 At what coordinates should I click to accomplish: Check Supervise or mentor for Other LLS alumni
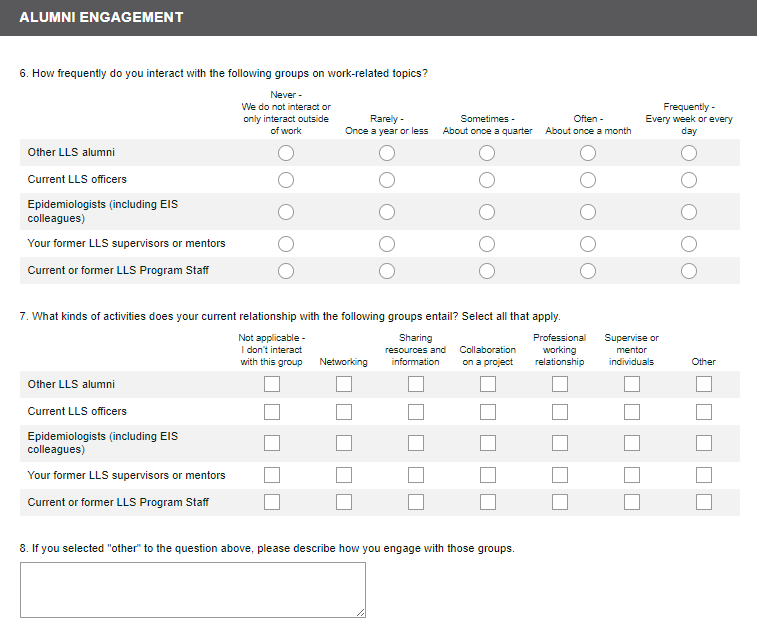click(632, 384)
